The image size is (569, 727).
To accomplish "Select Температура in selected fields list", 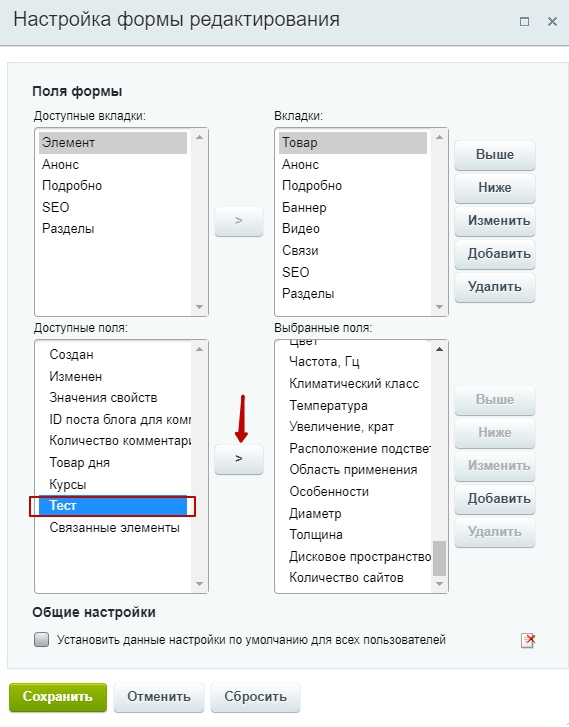I will [328, 405].
